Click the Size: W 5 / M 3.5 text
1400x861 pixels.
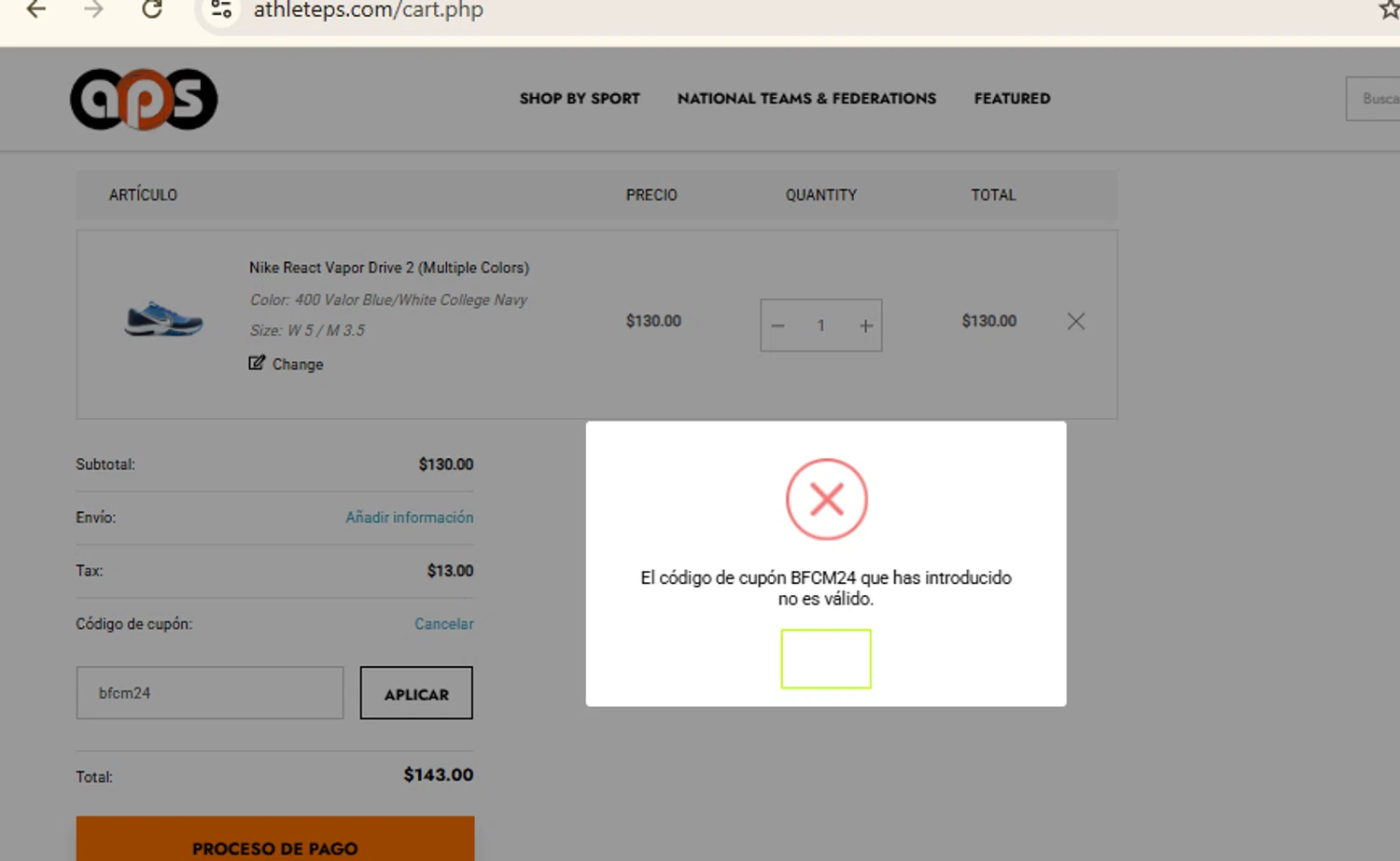tap(307, 330)
